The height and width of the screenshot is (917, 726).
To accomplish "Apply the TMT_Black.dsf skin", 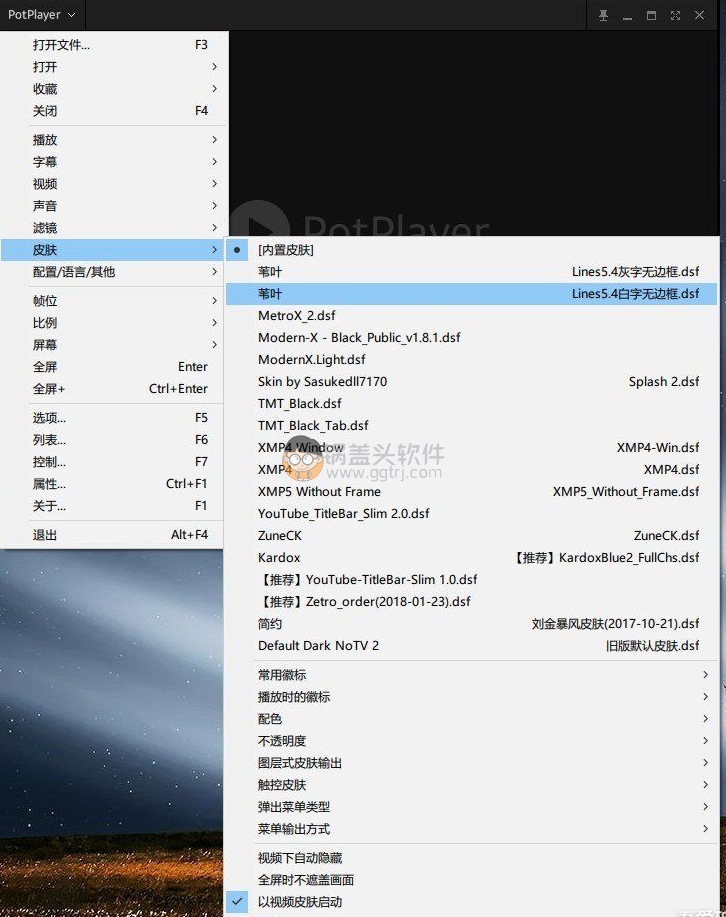I will (x=472, y=404).
